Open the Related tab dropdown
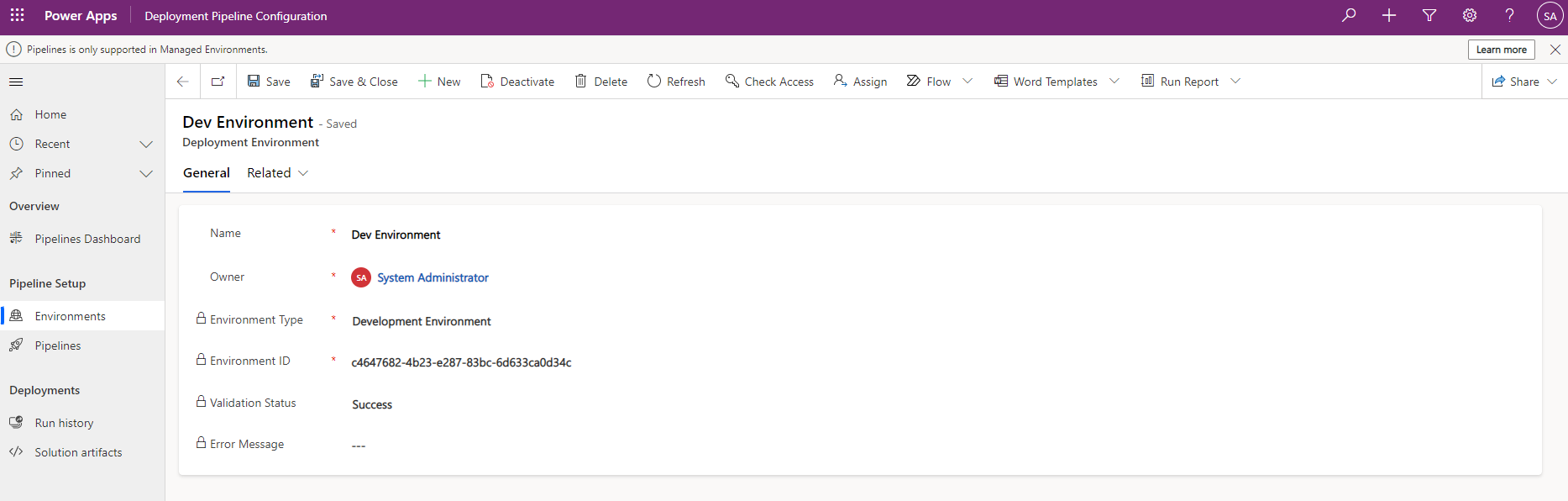The height and width of the screenshot is (501, 1568). [x=278, y=173]
